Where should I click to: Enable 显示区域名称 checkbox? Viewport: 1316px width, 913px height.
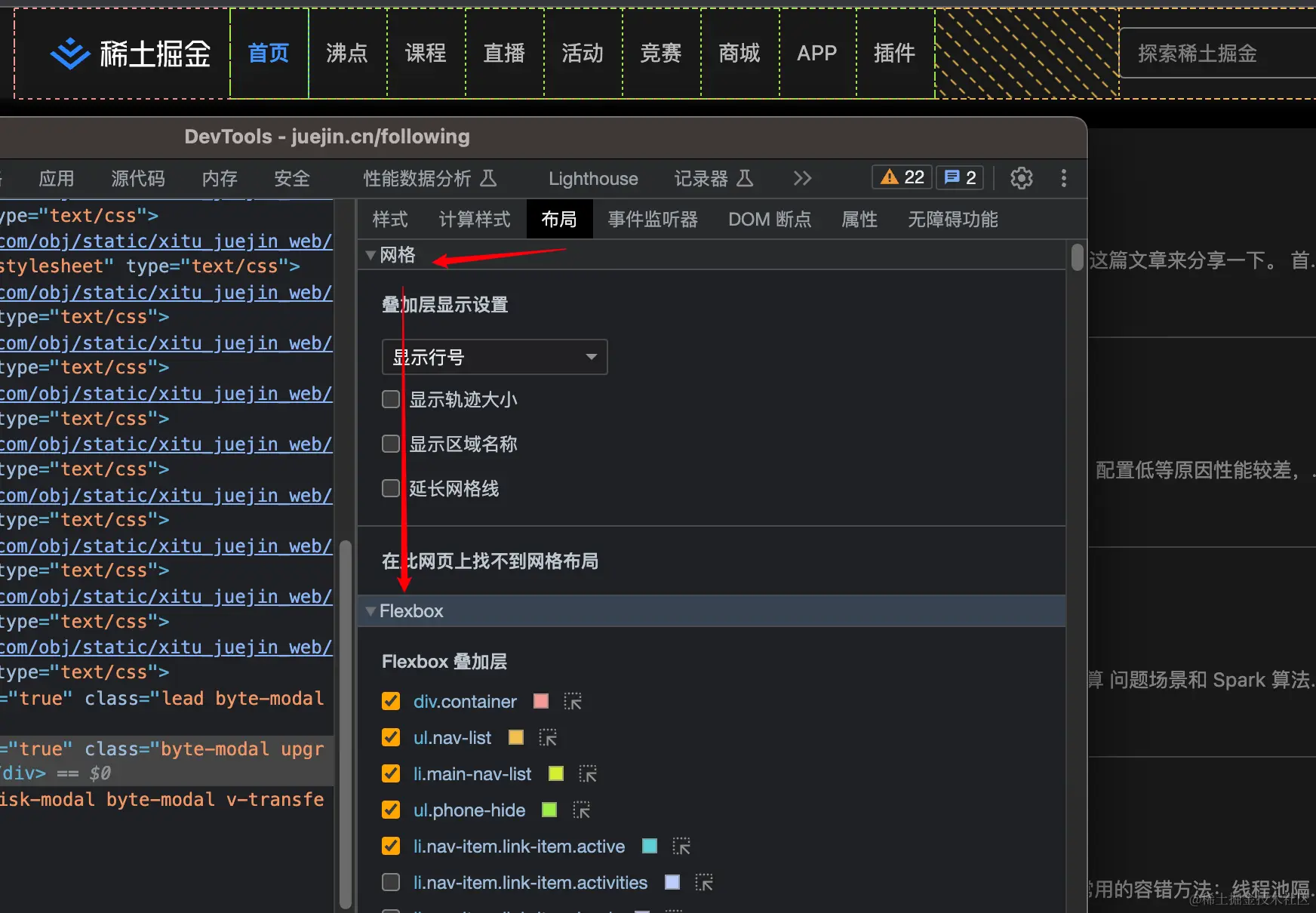[391, 444]
